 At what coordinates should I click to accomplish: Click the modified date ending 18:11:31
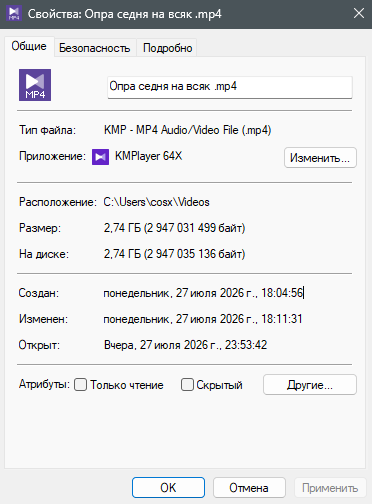click(x=203, y=319)
